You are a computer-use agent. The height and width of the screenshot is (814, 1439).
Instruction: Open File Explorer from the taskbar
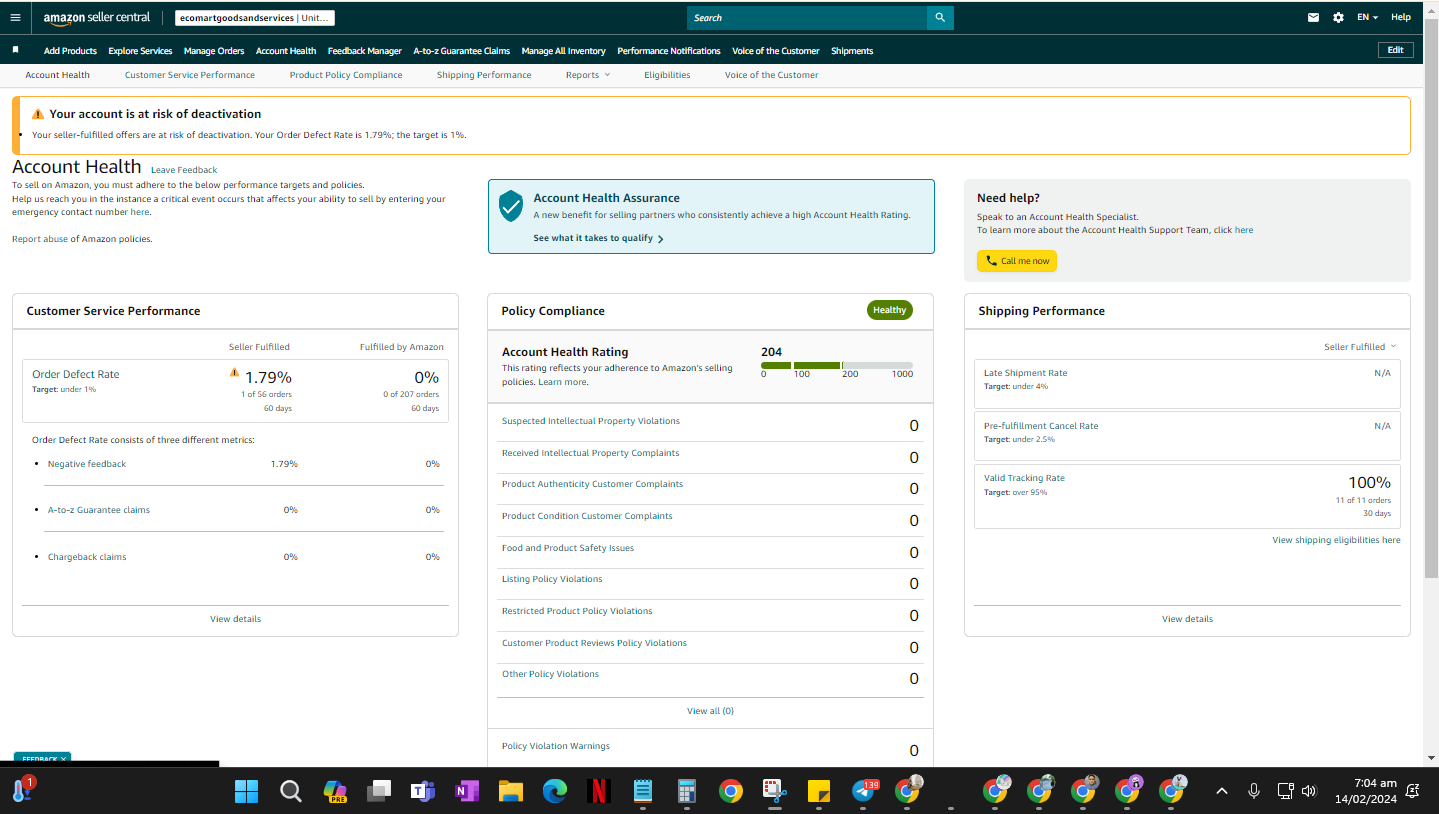[511, 792]
